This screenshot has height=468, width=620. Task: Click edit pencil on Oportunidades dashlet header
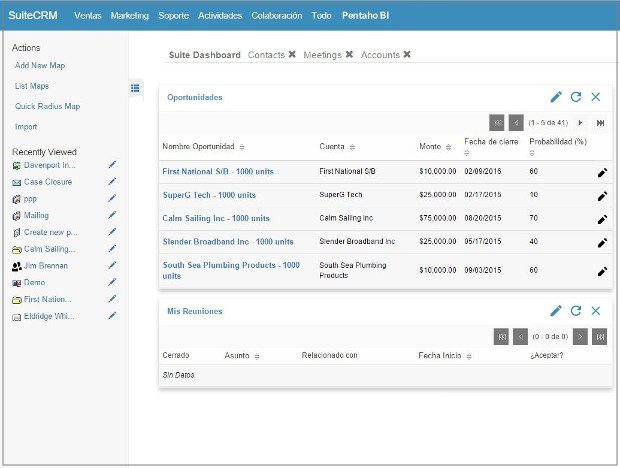[556, 97]
